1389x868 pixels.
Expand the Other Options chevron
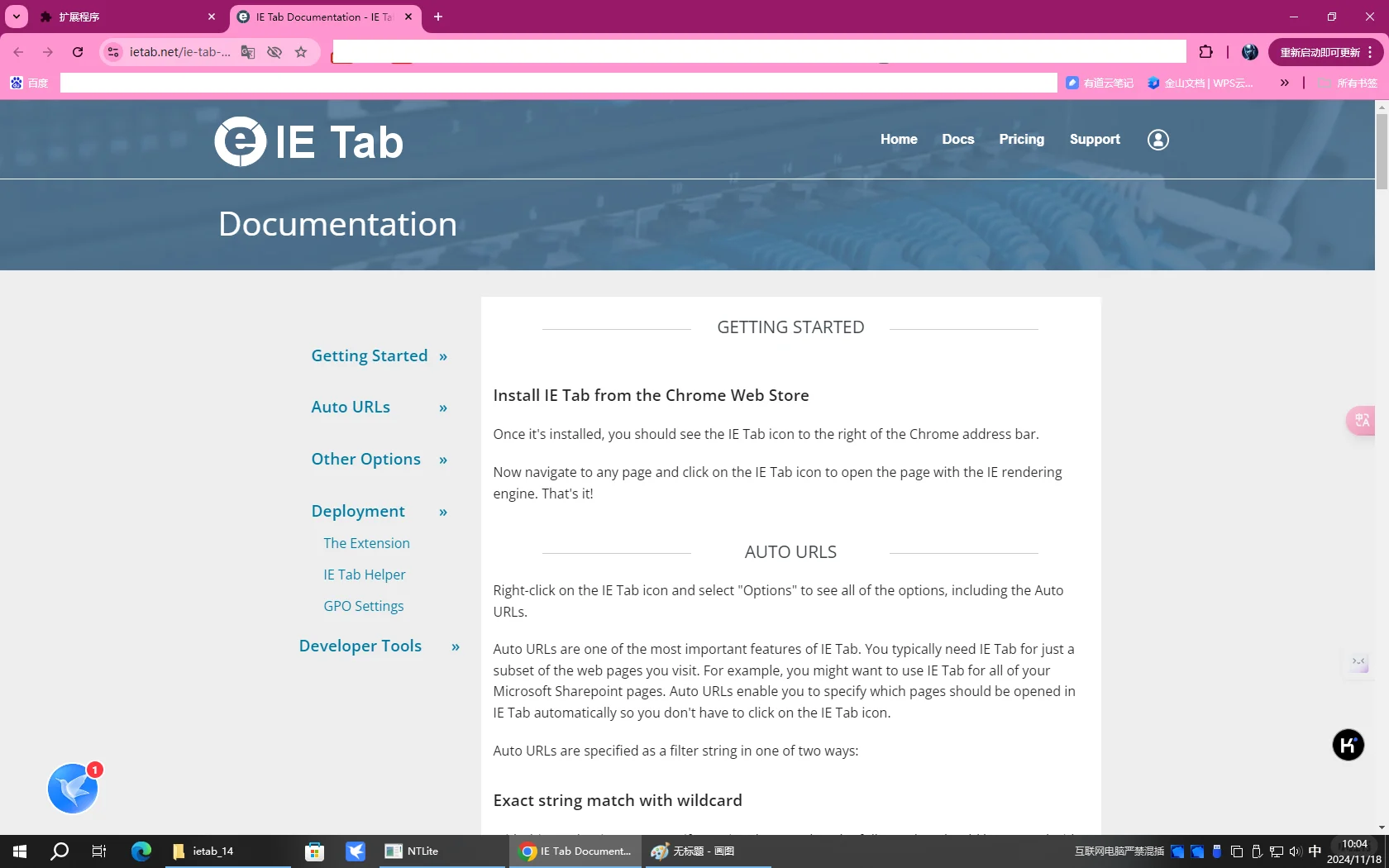pos(443,460)
